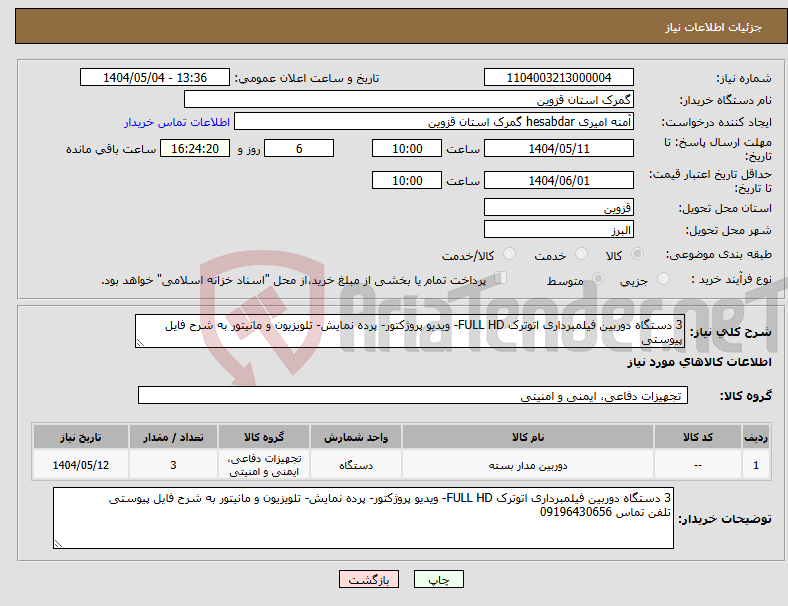This screenshot has width=788, height=606.
Task: Click the تجهیزات دفاعی، ایمنی و امنیتی table cell
Action: (264, 465)
